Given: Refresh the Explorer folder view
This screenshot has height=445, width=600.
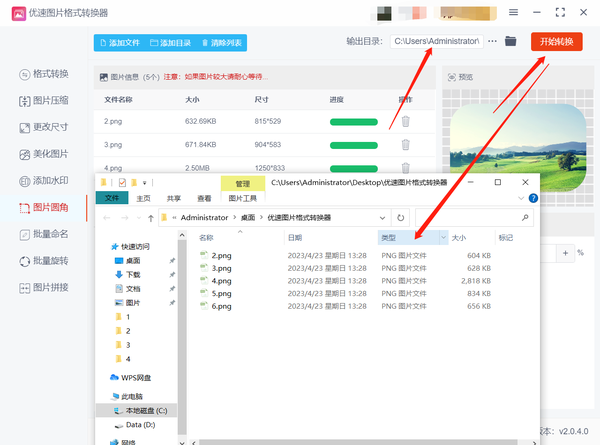Looking at the screenshot, I should (400, 218).
